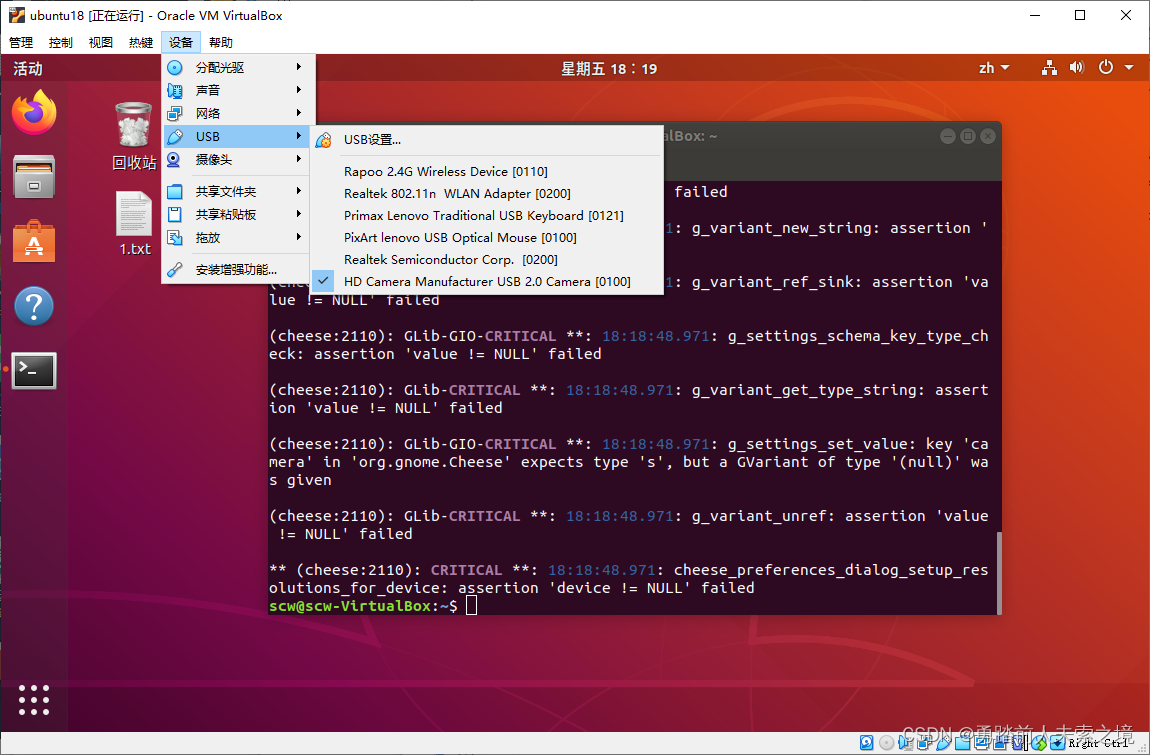Image resolution: width=1150 pixels, height=755 pixels.
Task: Expand the 摄像头 webcam submenu
Action: pos(238,159)
